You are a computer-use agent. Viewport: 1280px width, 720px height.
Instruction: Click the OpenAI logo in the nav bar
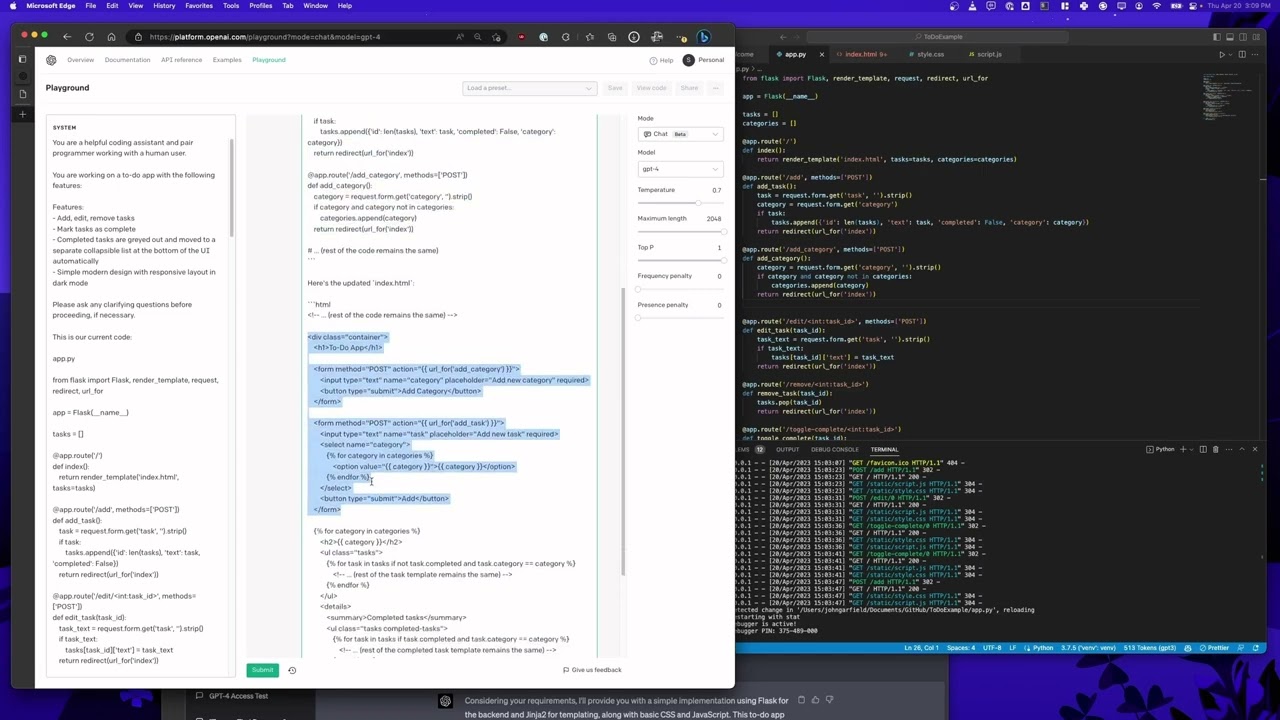coord(51,60)
